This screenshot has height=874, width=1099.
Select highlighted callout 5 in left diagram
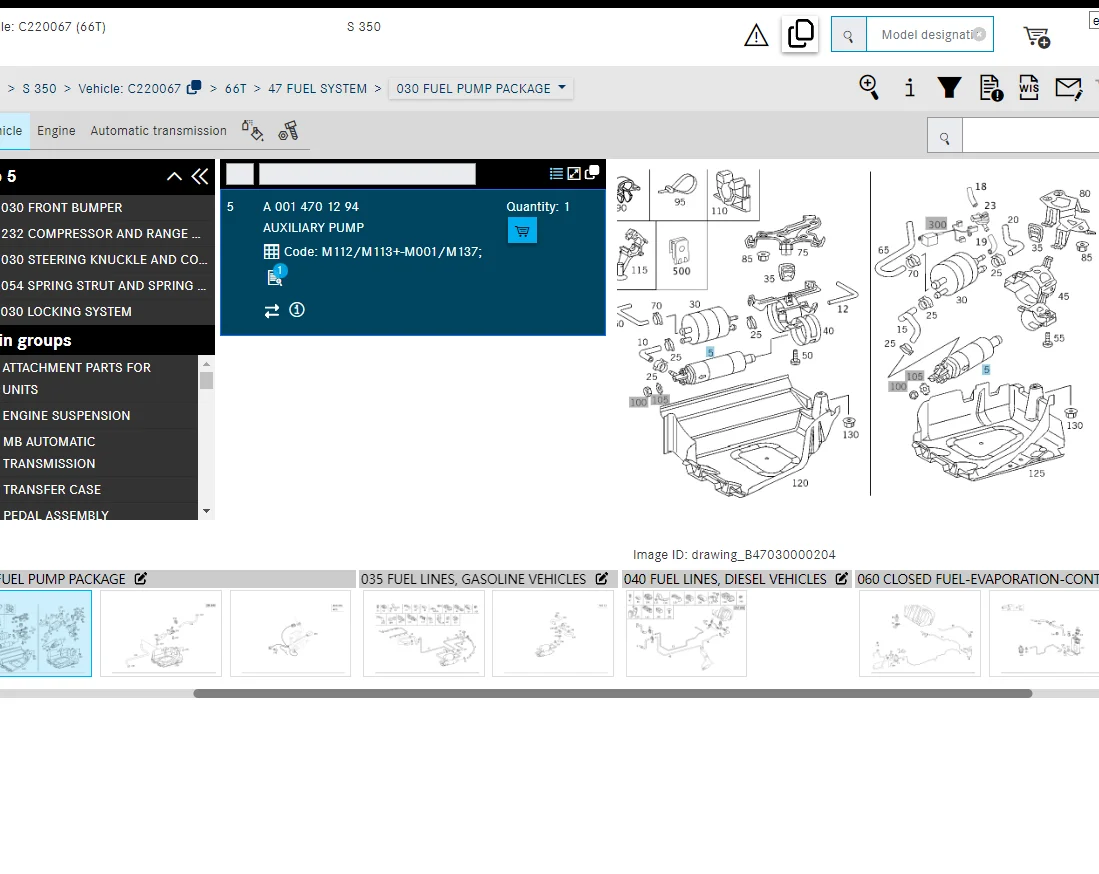click(x=710, y=353)
